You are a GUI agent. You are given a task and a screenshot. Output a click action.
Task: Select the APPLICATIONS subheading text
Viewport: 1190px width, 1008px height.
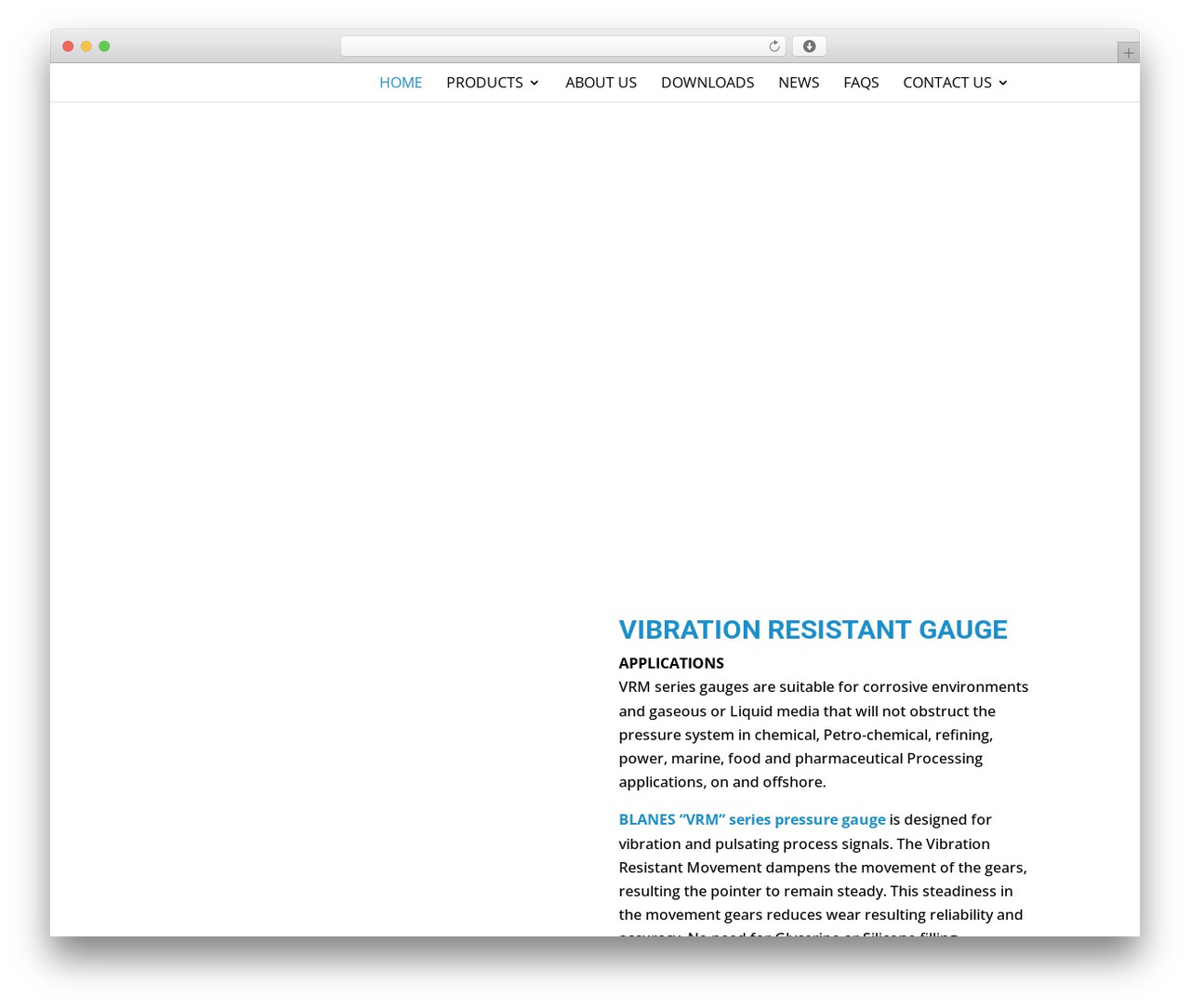(671, 663)
